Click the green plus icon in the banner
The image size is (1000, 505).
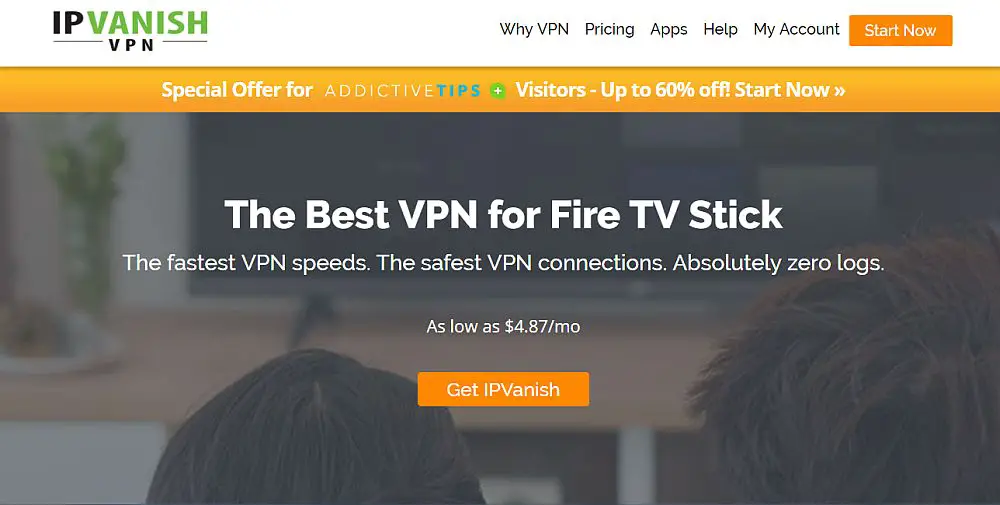click(x=498, y=91)
